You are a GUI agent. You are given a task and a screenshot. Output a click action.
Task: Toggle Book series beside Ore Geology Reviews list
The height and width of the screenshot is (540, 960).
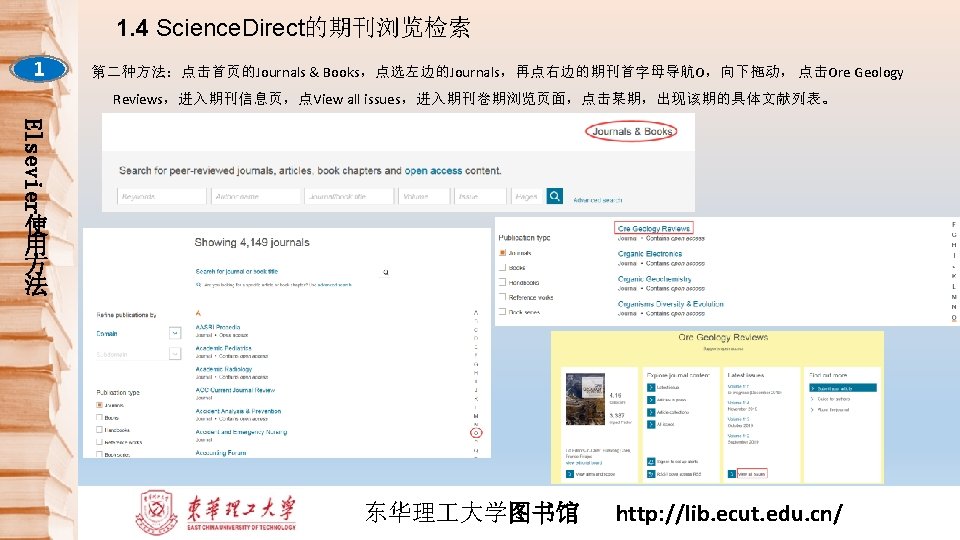coord(502,312)
